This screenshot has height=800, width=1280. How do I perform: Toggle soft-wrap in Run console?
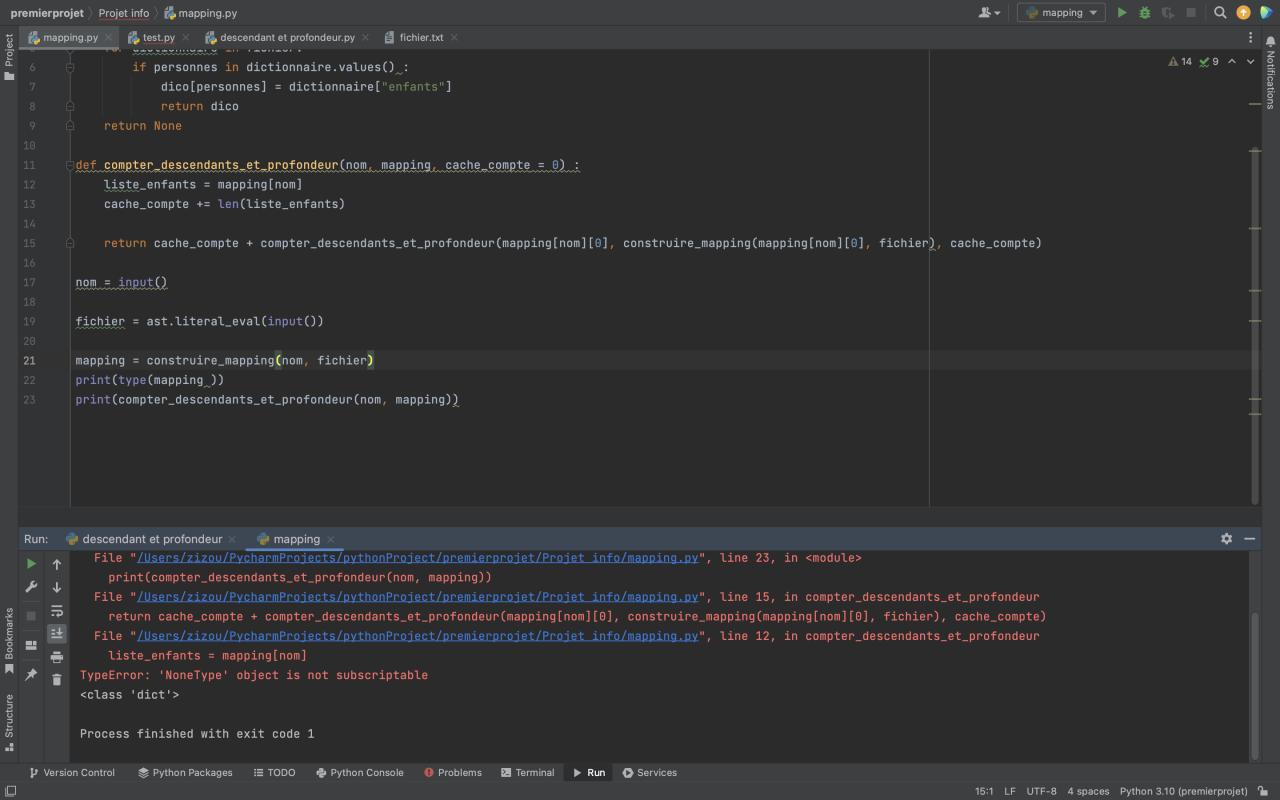pos(57,611)
